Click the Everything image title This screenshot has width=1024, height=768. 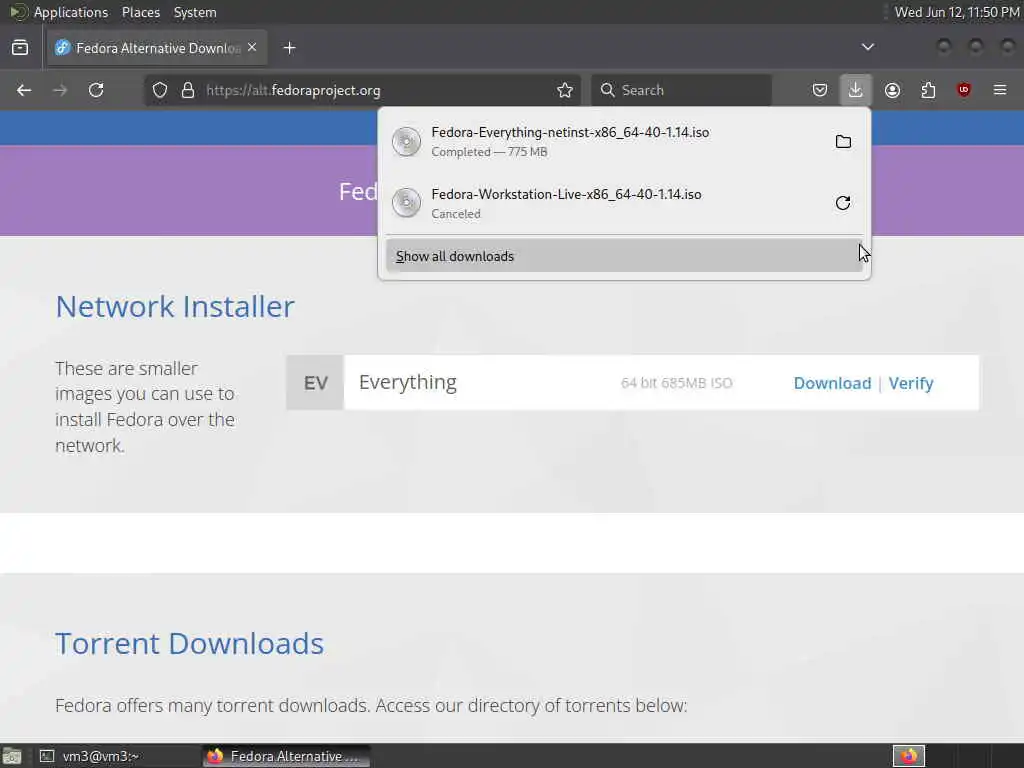coord(408,382)
